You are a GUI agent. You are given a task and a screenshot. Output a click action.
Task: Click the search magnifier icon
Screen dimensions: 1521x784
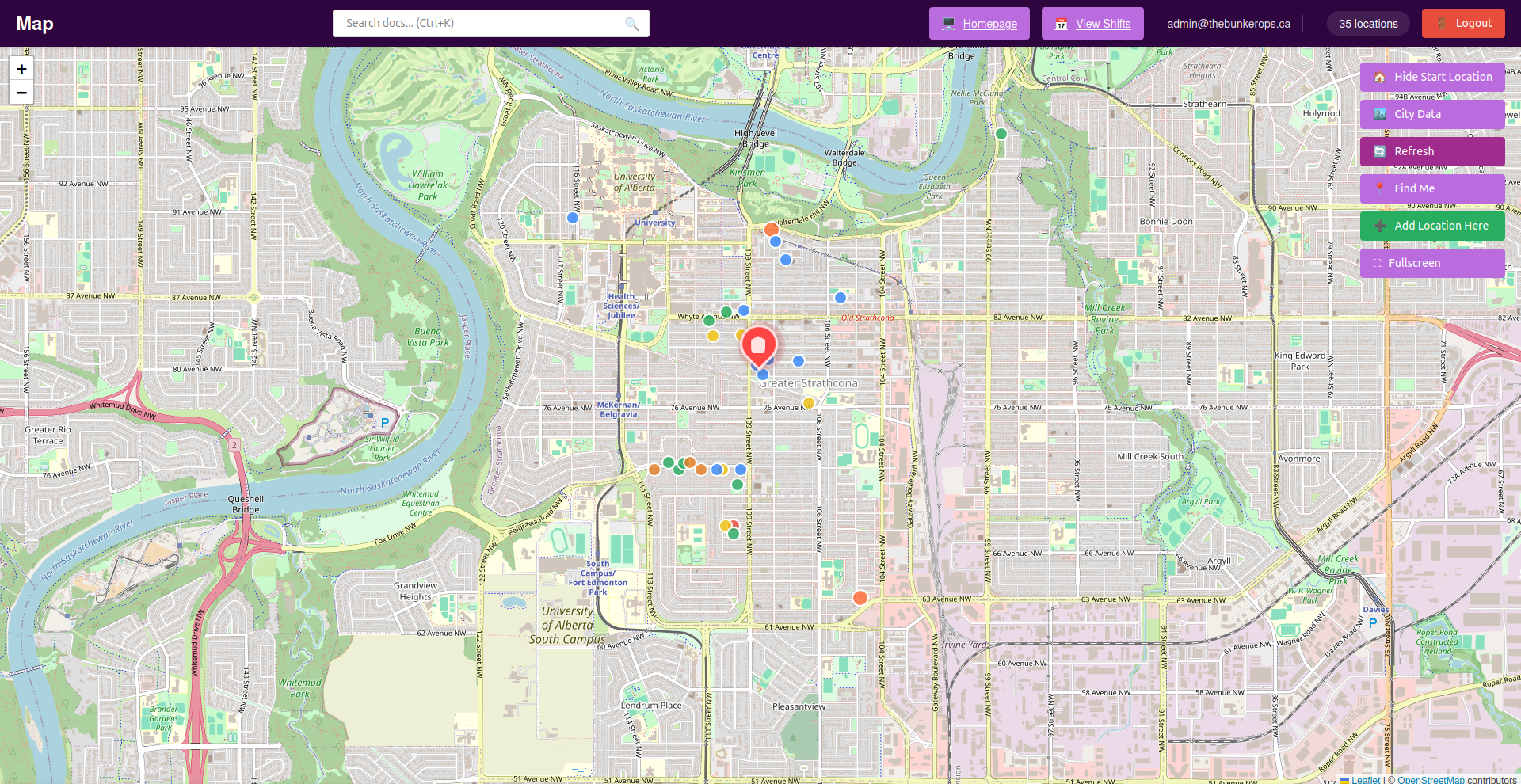point(631,24)
